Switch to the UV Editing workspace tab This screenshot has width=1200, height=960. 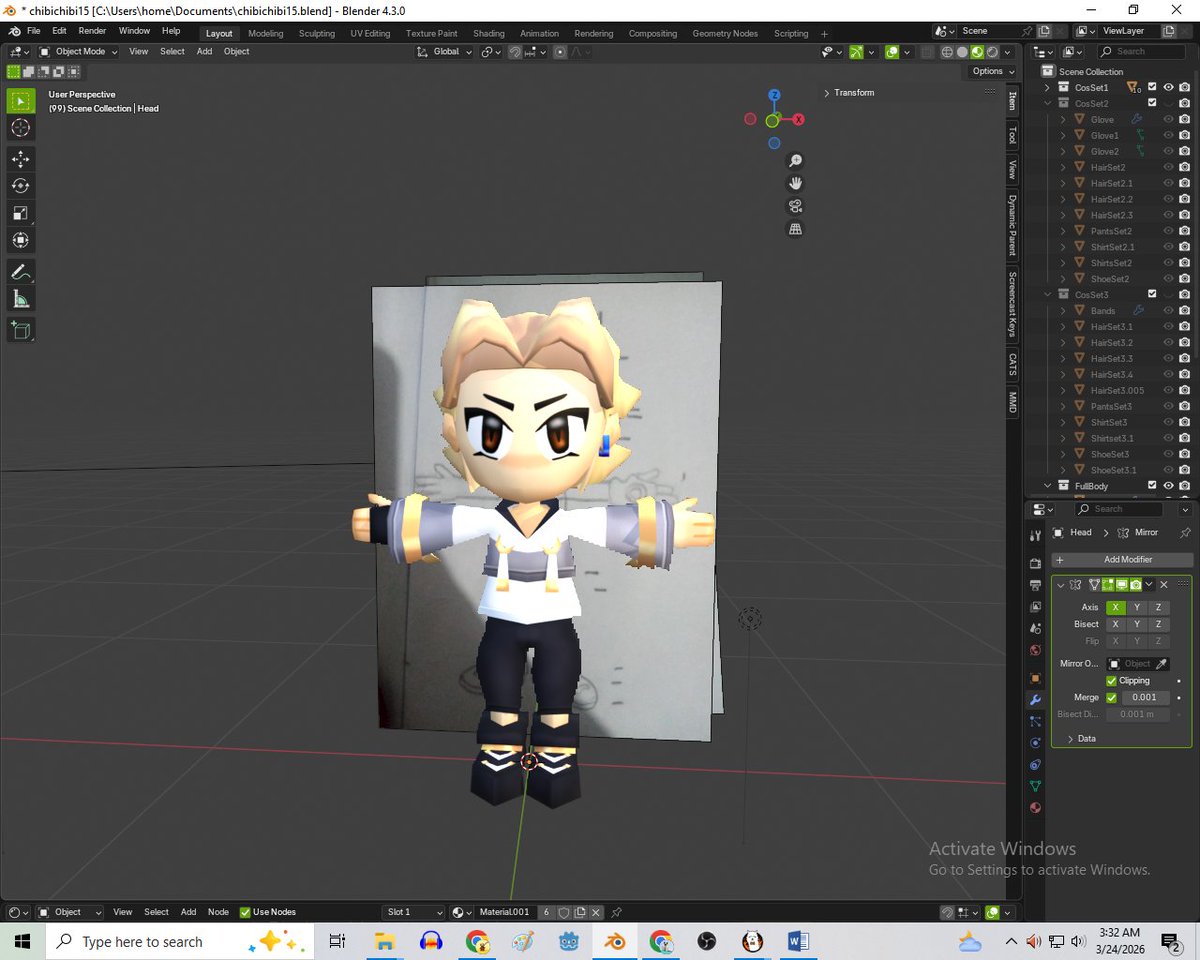(370, 33)
